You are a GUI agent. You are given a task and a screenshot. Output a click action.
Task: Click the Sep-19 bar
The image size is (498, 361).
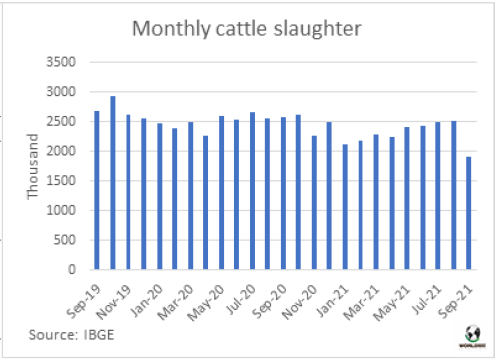click(97, 190)
